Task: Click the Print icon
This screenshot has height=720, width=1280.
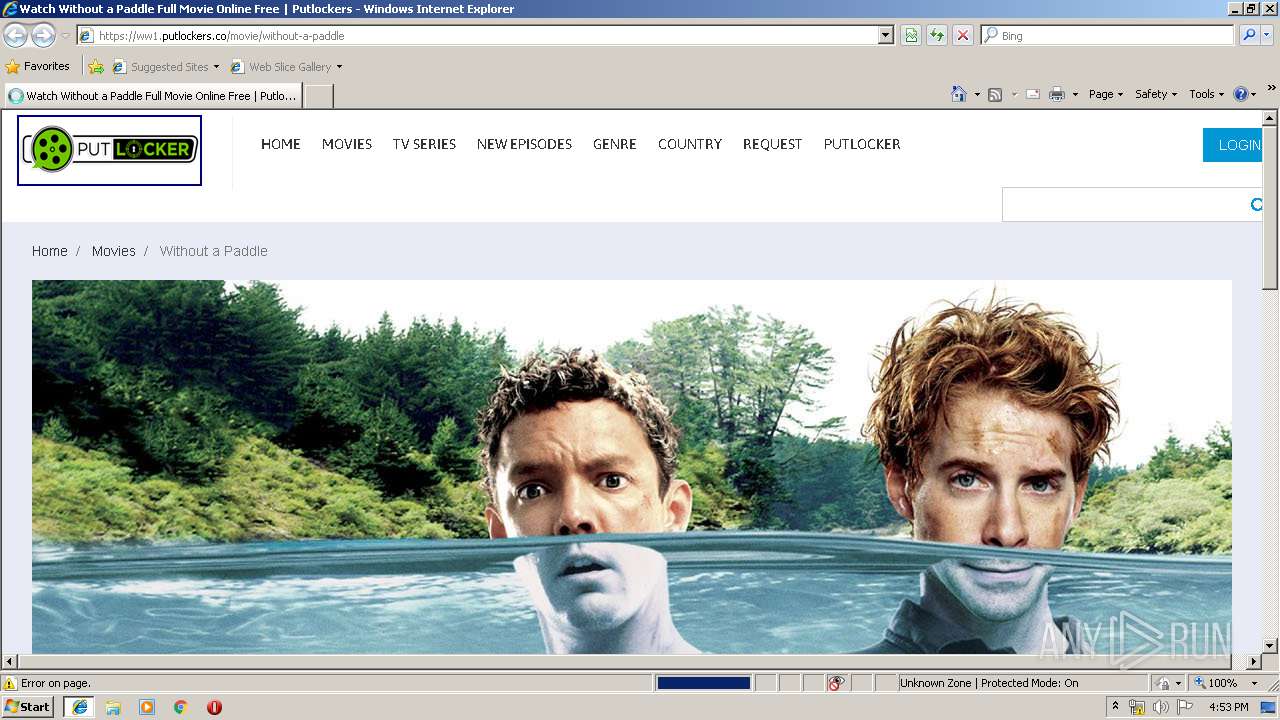Action: (x=1057, y=94)
